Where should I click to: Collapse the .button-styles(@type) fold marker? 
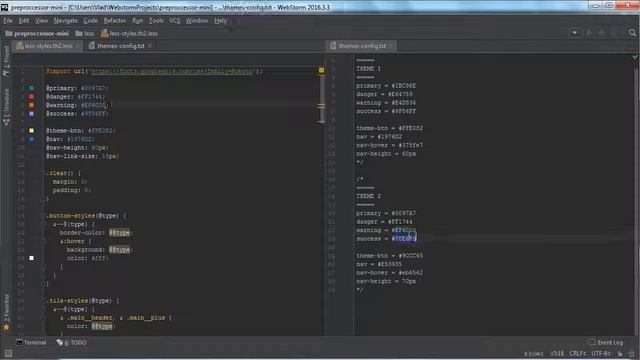click(x=43, y=216)
